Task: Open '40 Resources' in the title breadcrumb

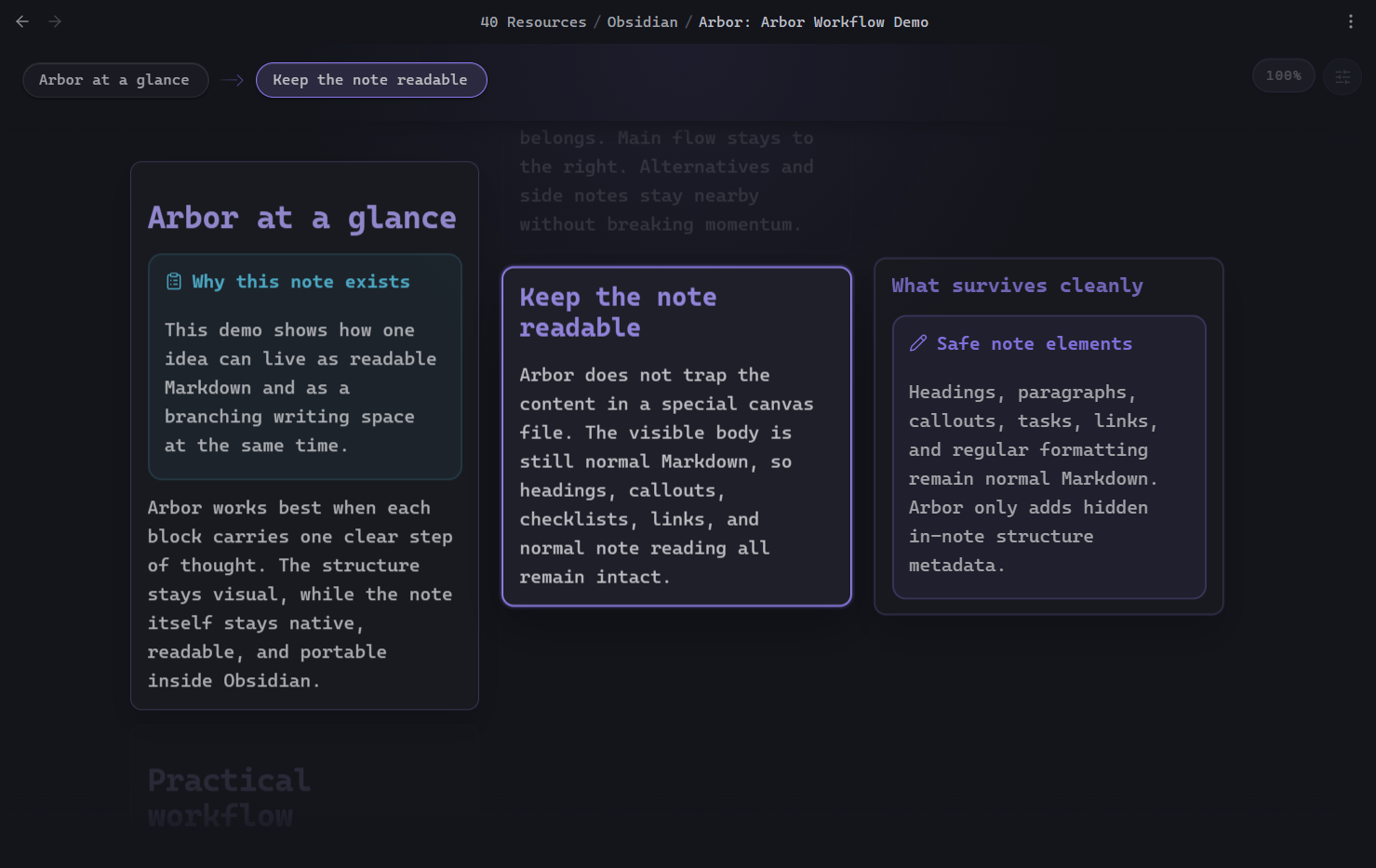Action: pos(533,21)
